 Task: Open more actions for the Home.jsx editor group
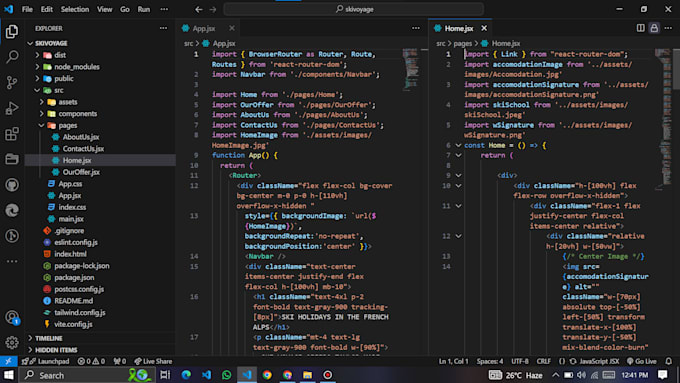point(668,28)
